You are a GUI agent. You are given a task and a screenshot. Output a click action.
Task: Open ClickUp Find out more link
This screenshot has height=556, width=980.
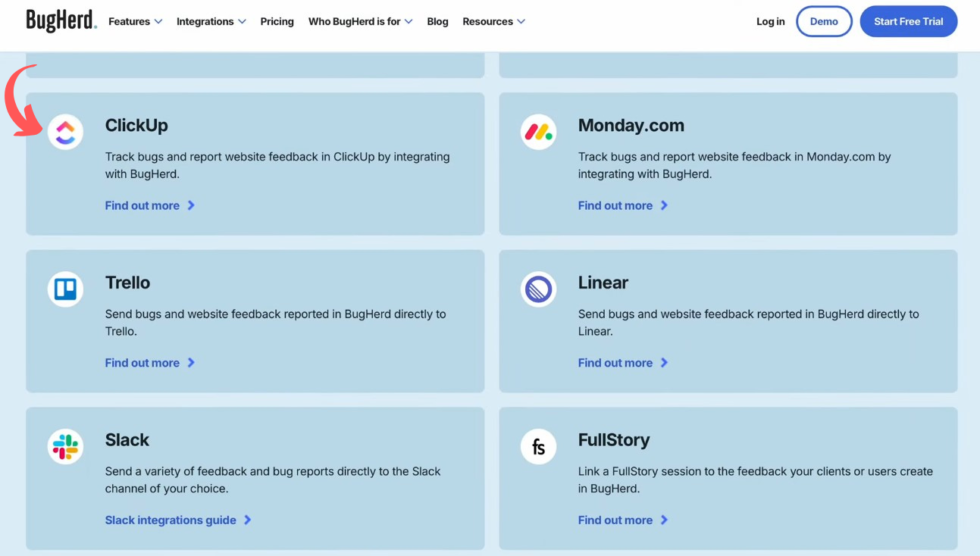click(x=142, y=206)
